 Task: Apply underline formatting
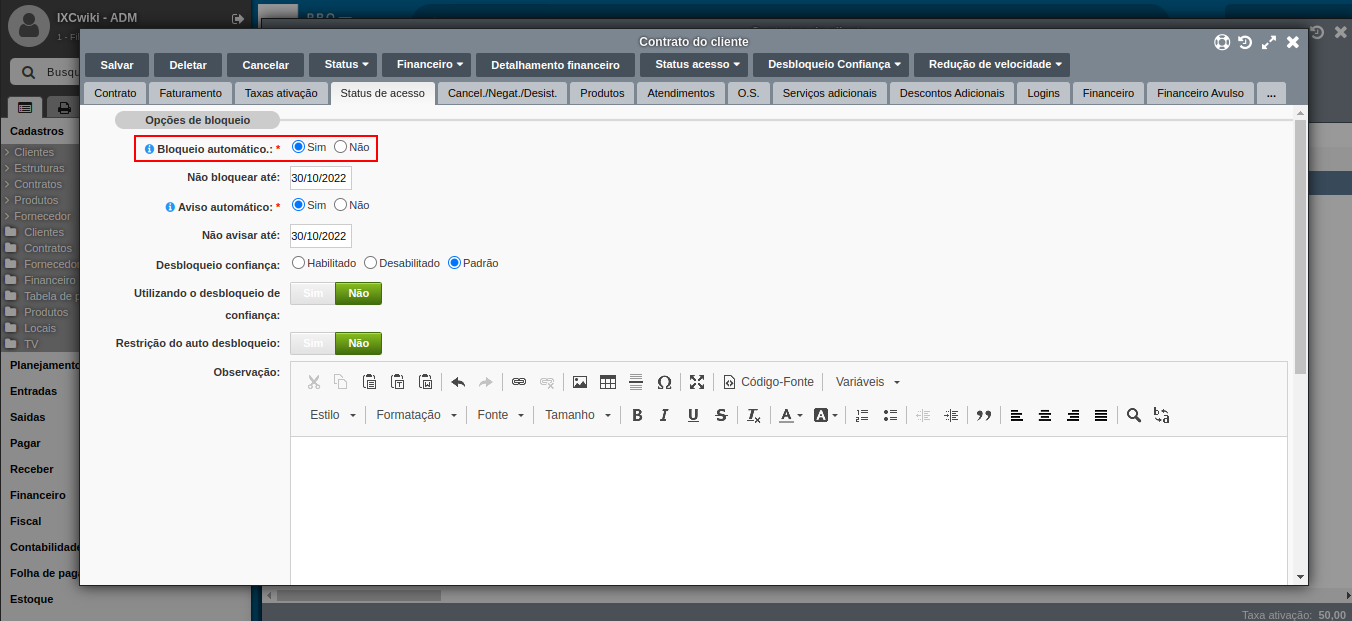693,415
